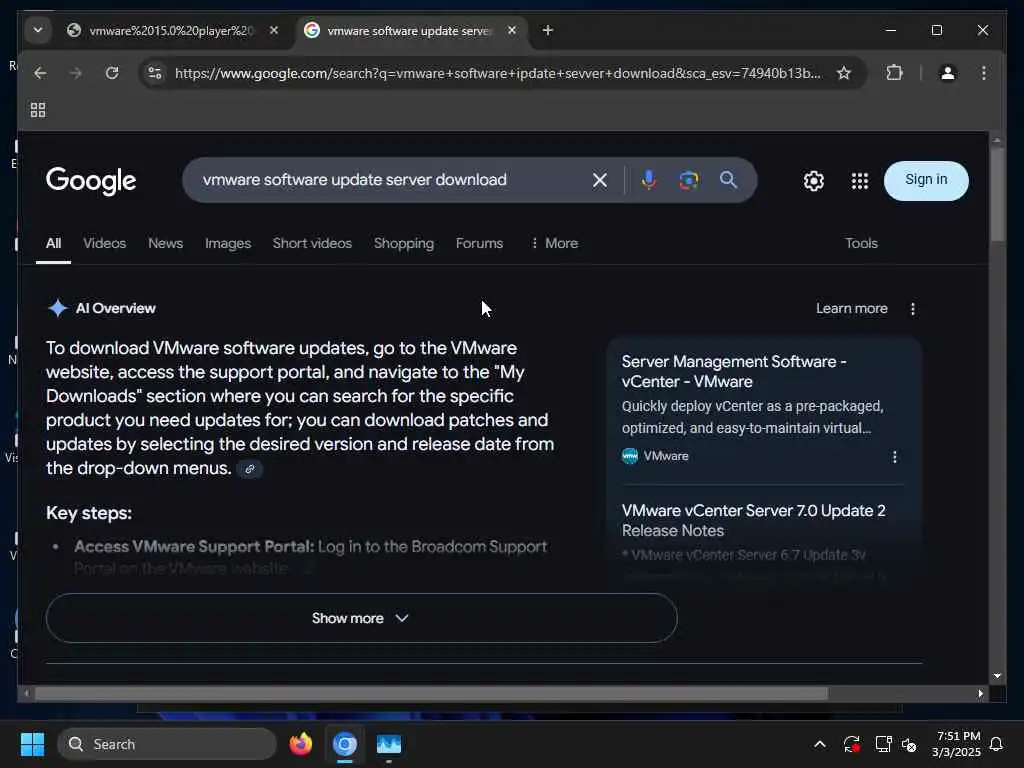Click the horizontal scroll right arrow
Screen dimensions: 1024x768
pyautogui.click(x=980, y=694)
